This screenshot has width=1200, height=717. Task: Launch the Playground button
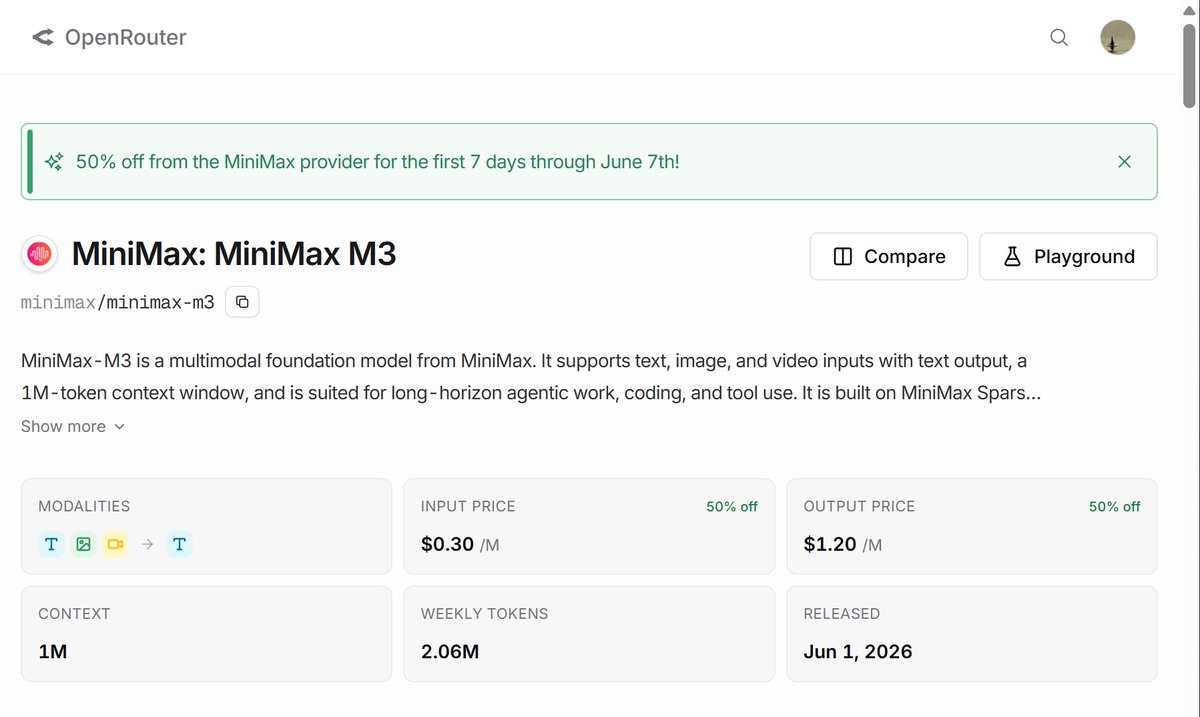1068,256
